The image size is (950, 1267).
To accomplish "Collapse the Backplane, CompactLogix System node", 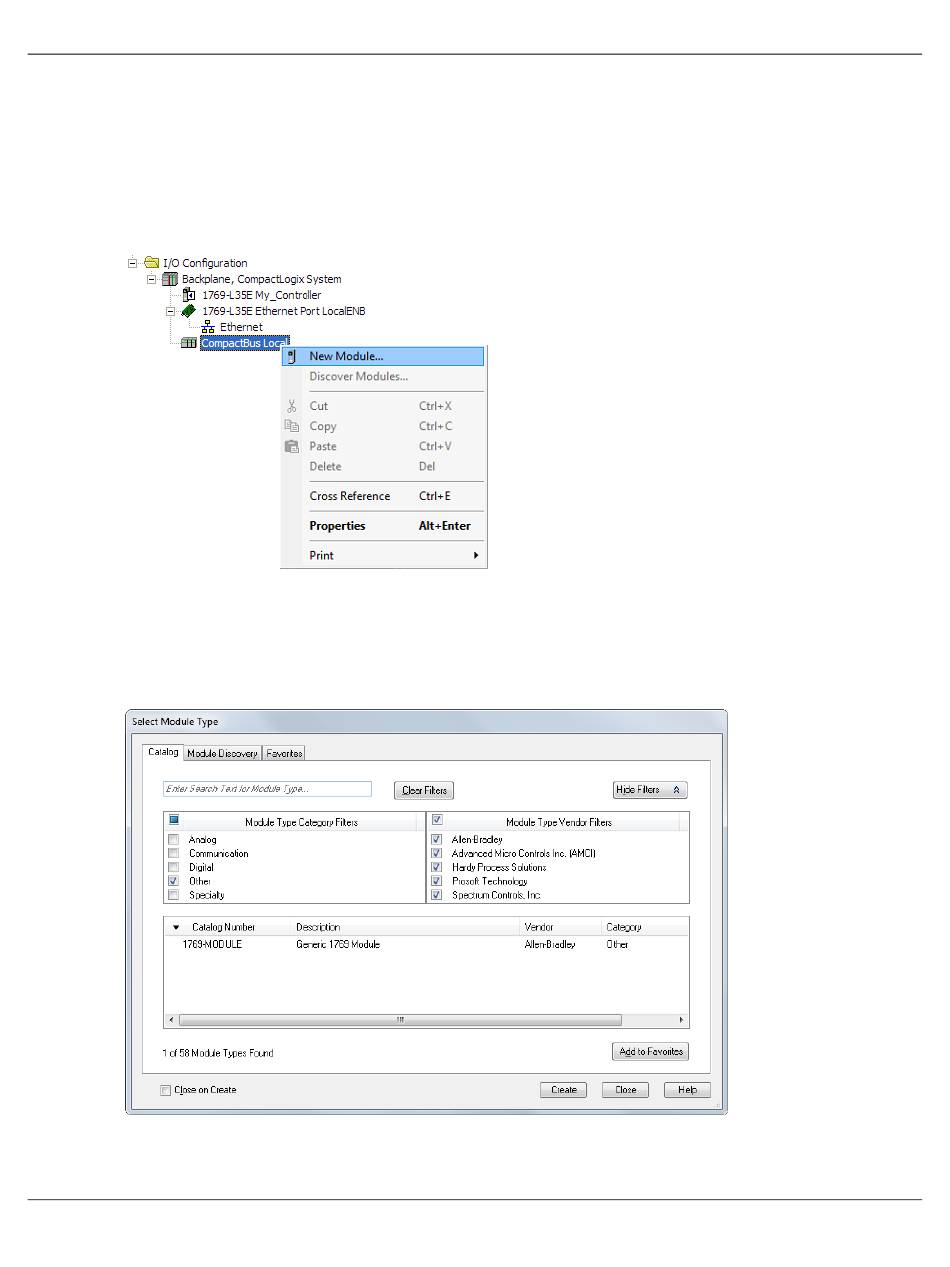I will 152,279.
